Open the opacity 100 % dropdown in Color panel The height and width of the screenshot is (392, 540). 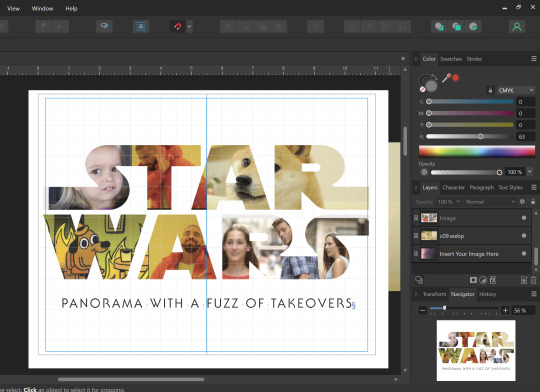tap(530, 172)
